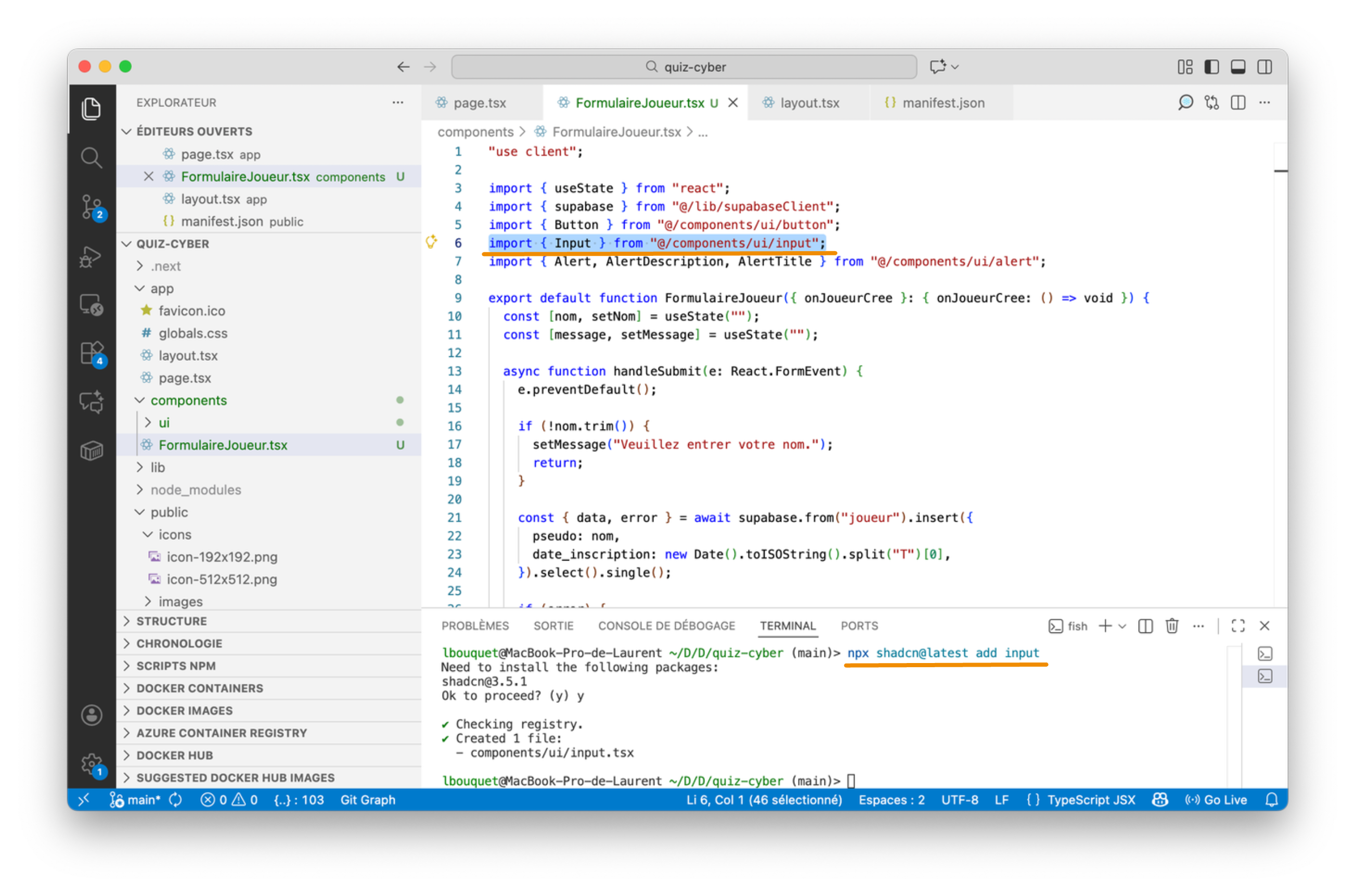Viewport: 1355px width, 896px height.
Task: Open the Run and Debug view
Action: tap(92, 256)
